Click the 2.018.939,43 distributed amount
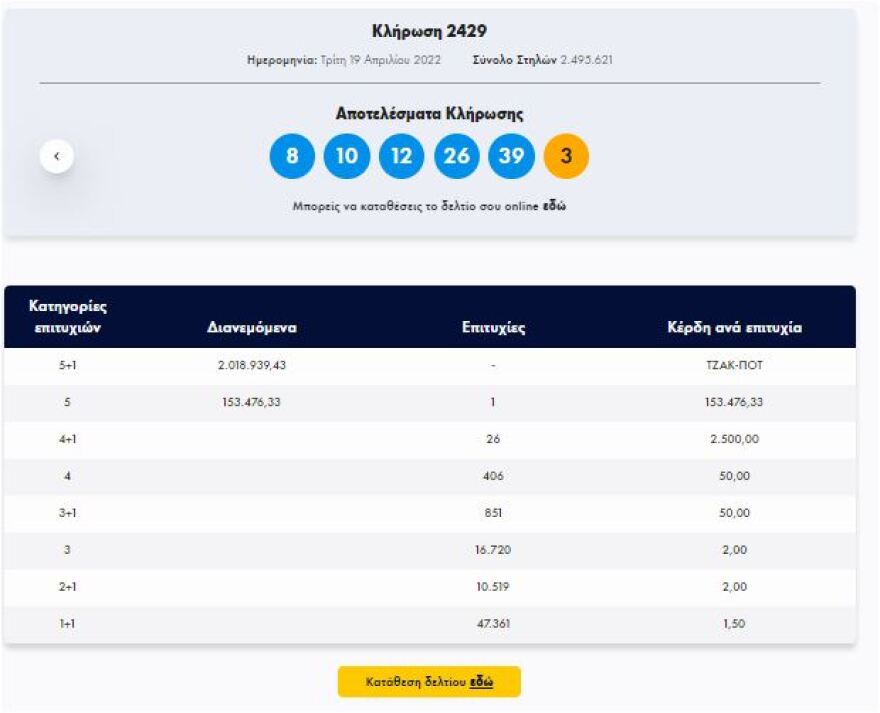Screen dimensions: 880x713 pyautogui.click(x=252, y=366)
